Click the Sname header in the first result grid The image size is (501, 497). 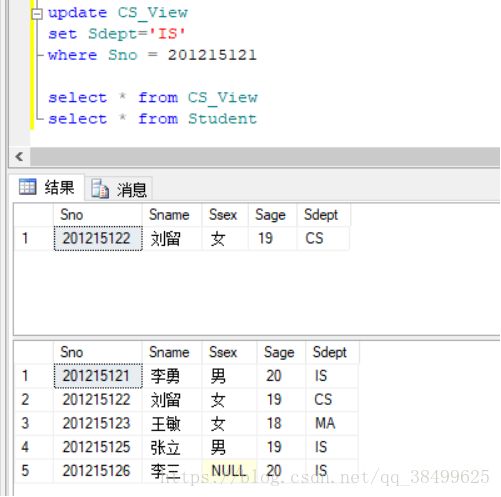click(x=172, y=215)
